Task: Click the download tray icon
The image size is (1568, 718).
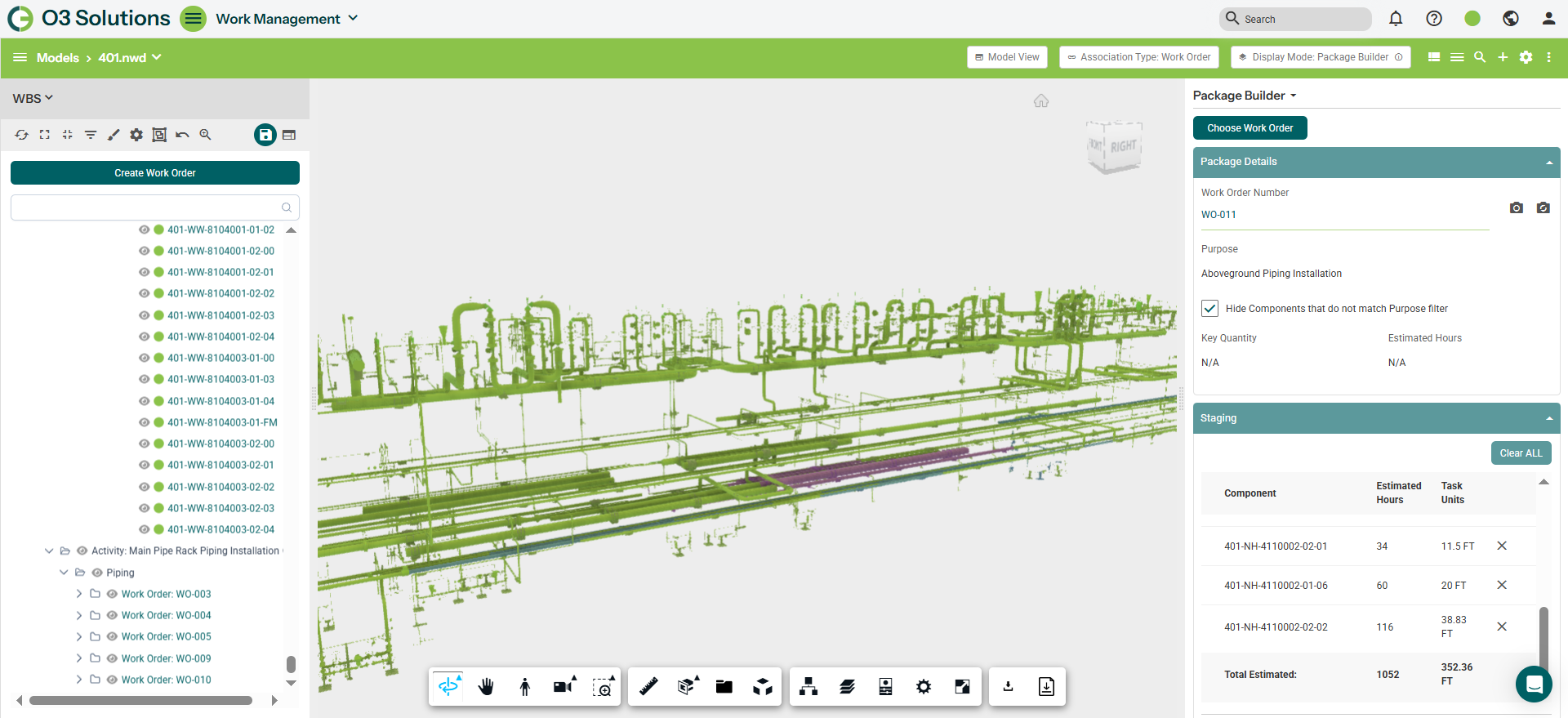Action: [x=1009, y=687]
